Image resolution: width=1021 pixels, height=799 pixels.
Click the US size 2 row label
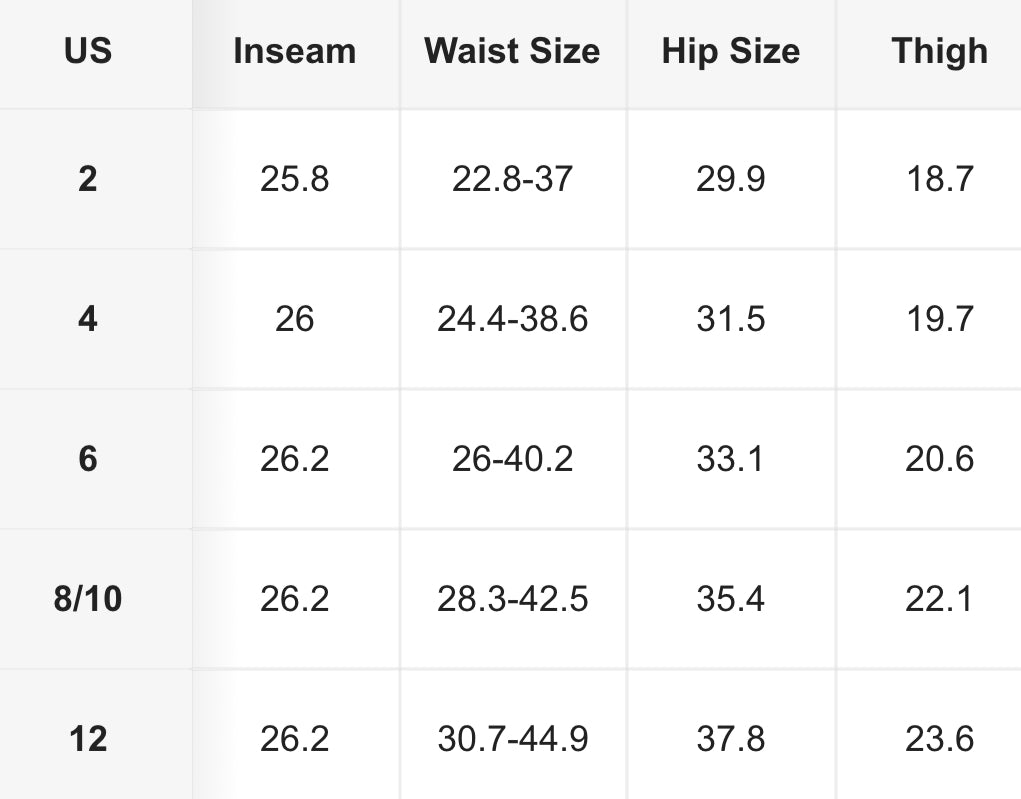click(x=88, y=179)
